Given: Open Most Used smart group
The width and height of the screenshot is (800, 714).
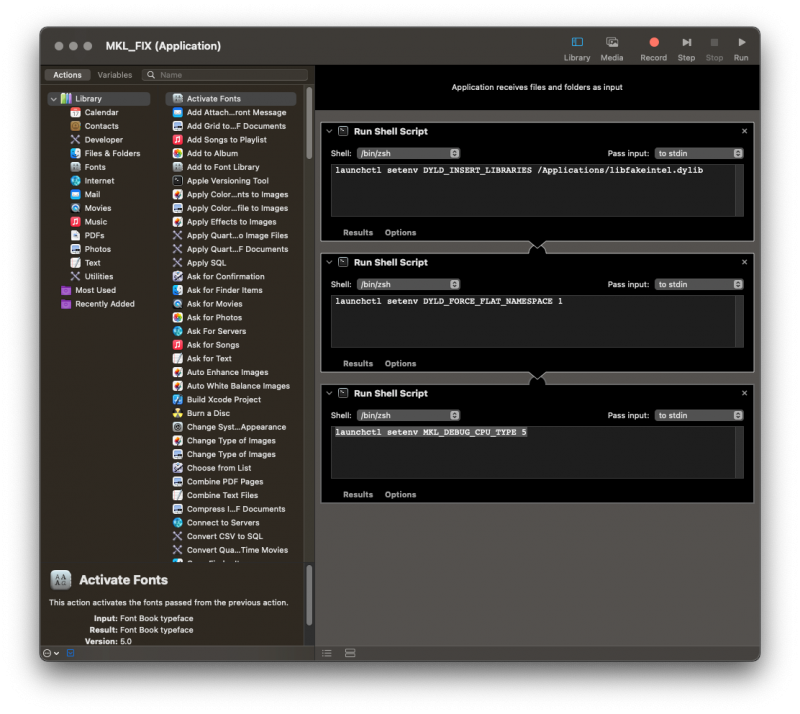Looking at the screenshot, I should [95, 290].
